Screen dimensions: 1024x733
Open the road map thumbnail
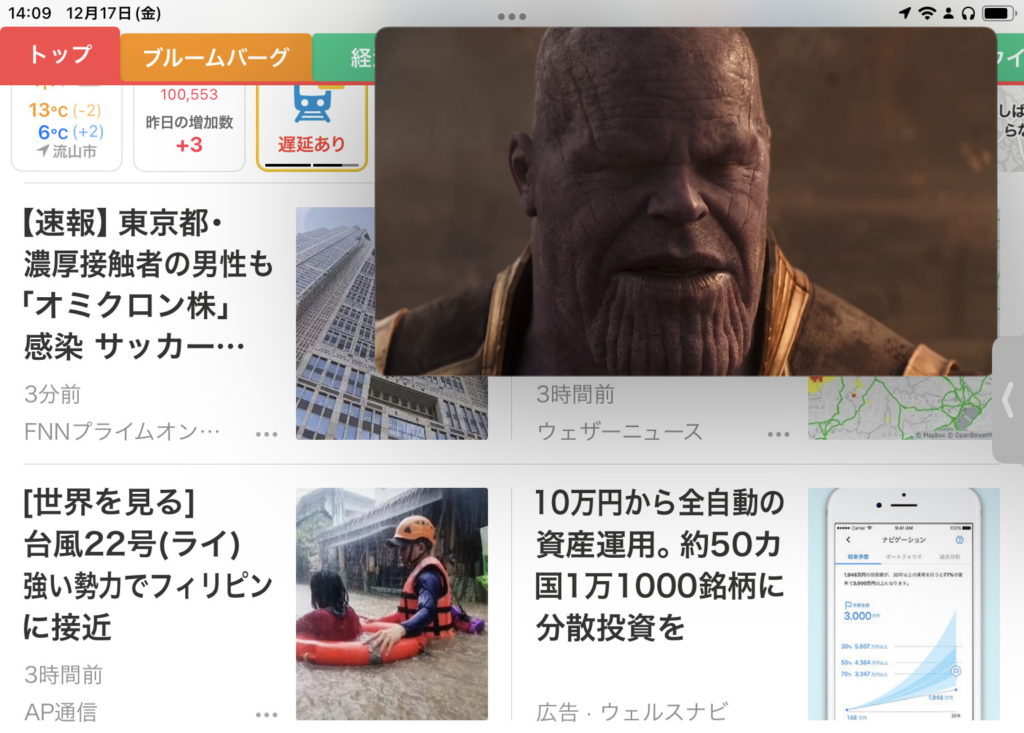[x=899, y=408]
